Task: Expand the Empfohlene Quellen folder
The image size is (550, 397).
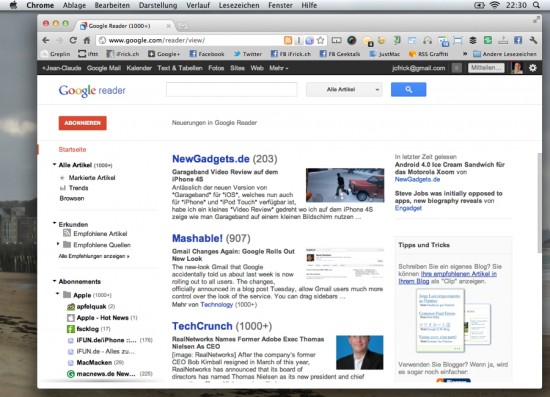Action: (58, 244)
